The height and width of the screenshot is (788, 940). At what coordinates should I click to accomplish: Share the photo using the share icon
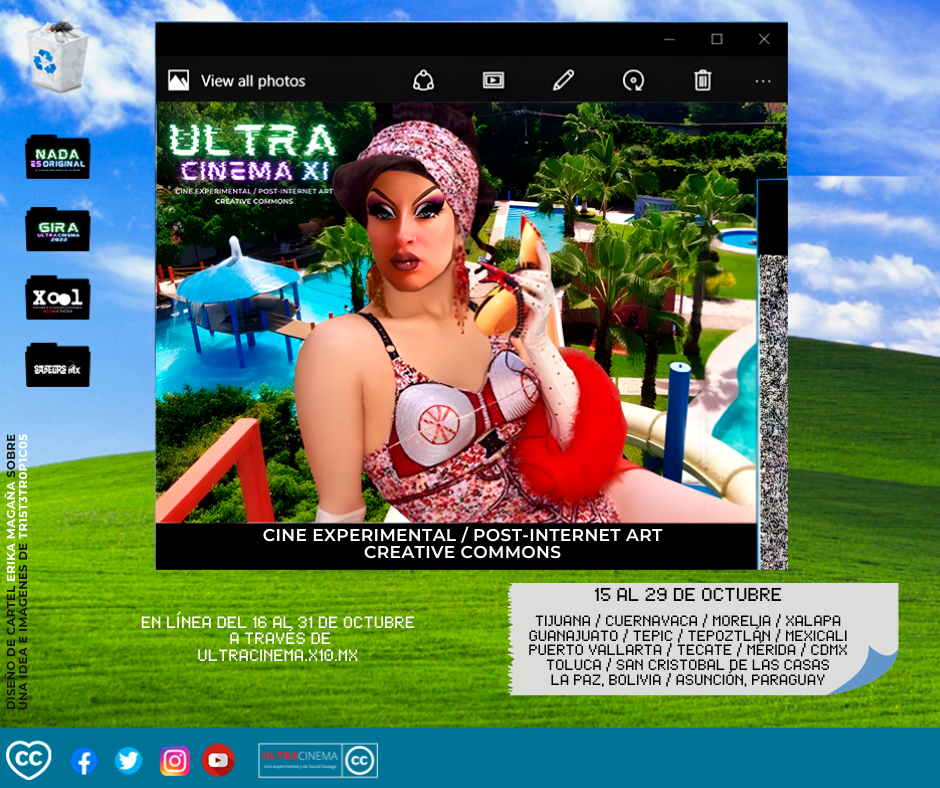[x=423, y=80]
